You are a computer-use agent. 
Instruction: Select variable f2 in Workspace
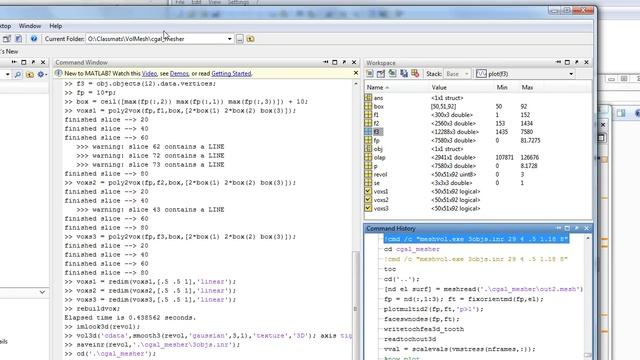pos(376,123)
